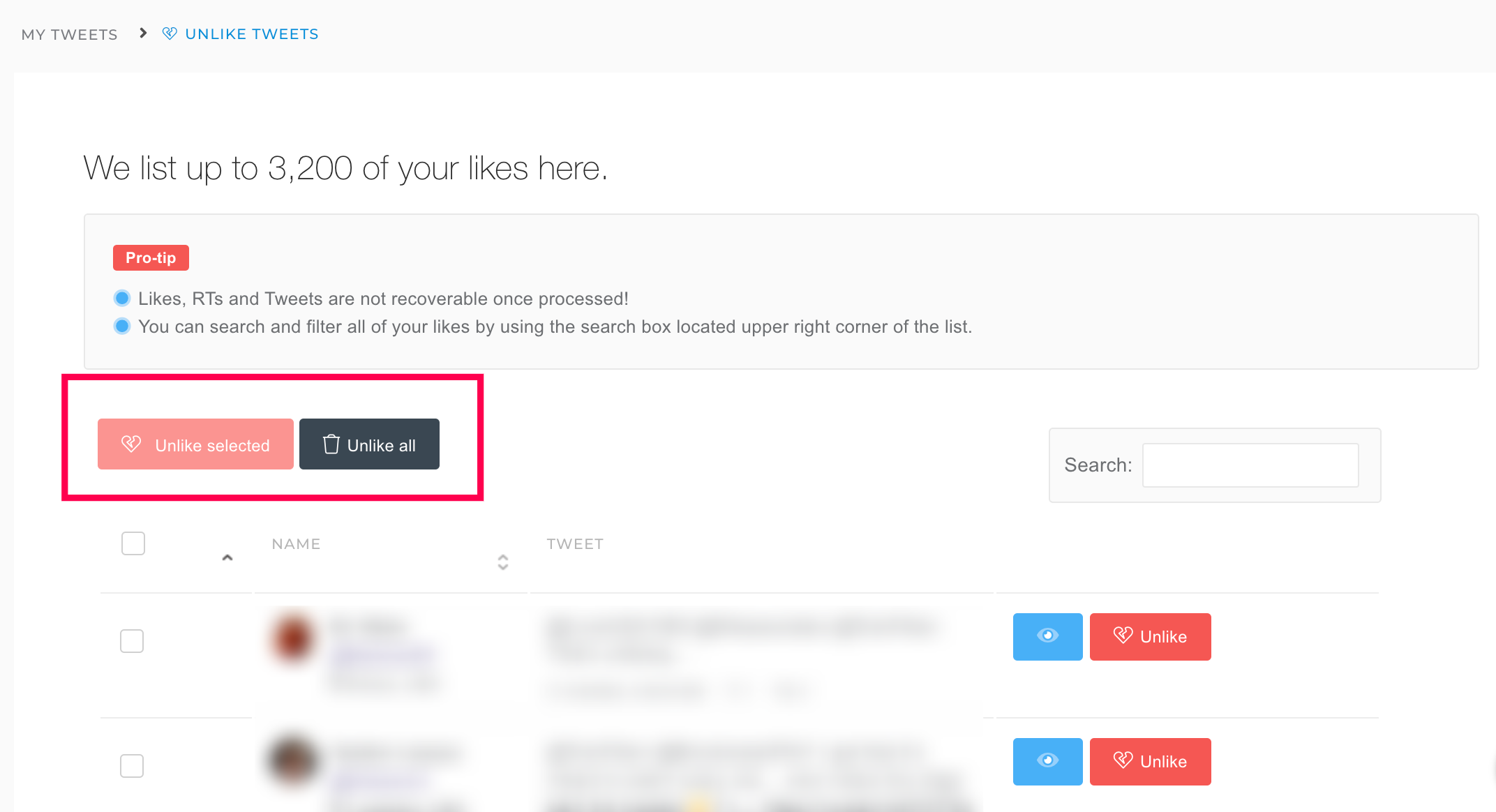
Task: Click the broken-heart icon on Unlike selected
Action: click(131, 444)
